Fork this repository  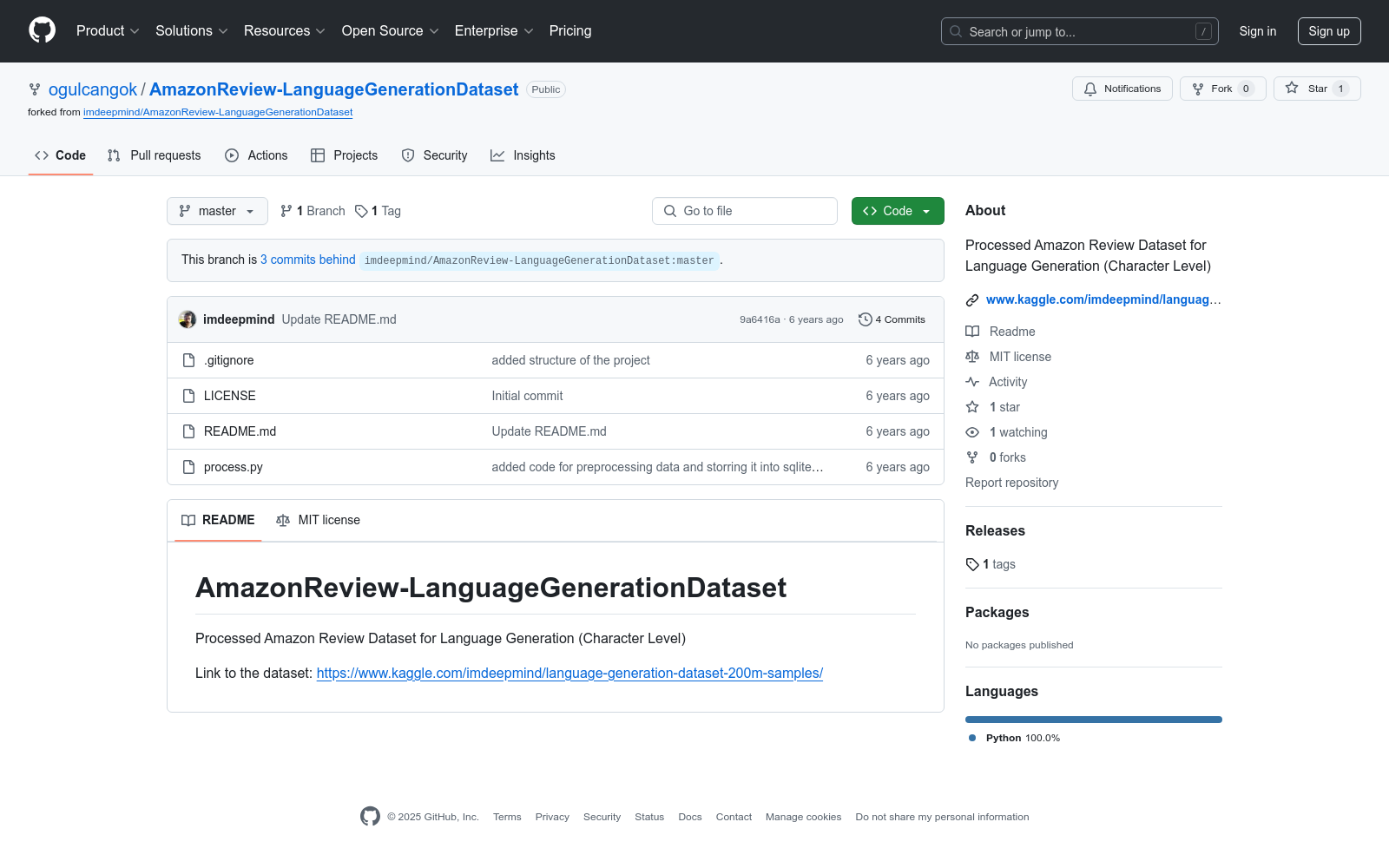coord(1222,89)
